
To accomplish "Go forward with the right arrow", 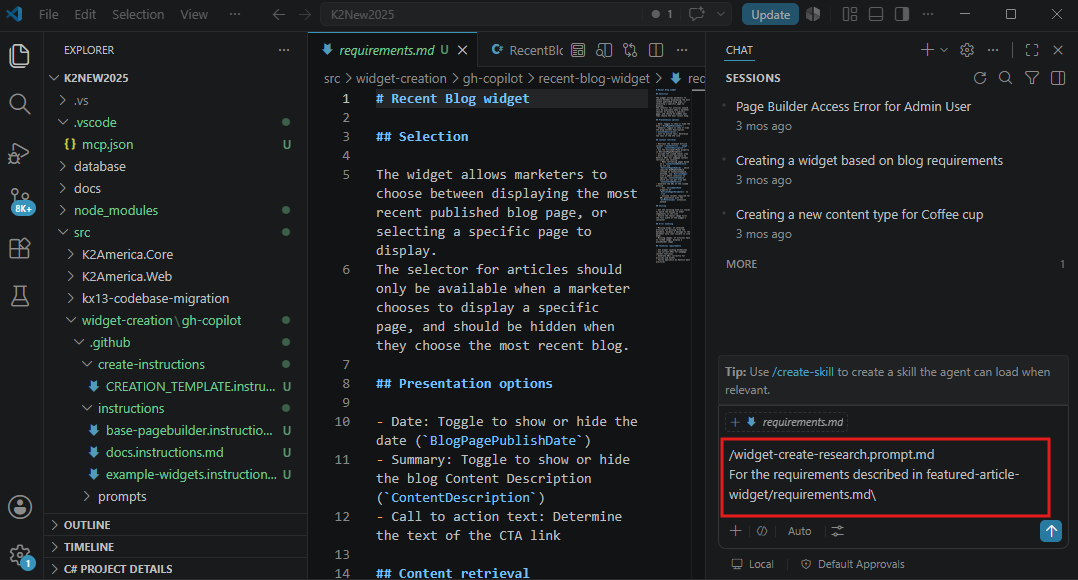I will tap(305, 14).
